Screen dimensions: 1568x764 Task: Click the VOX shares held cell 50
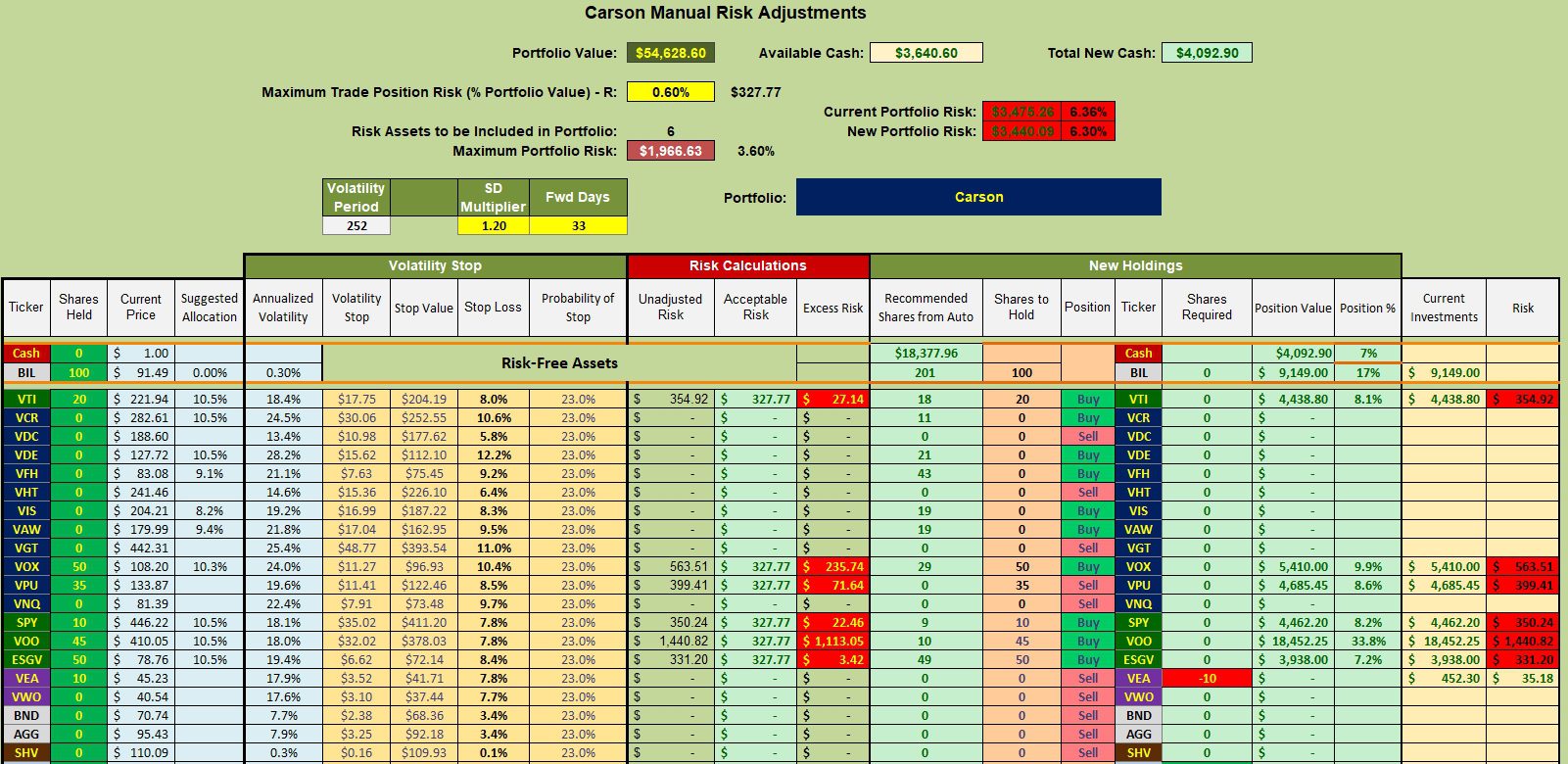click(x=78, y=567)
